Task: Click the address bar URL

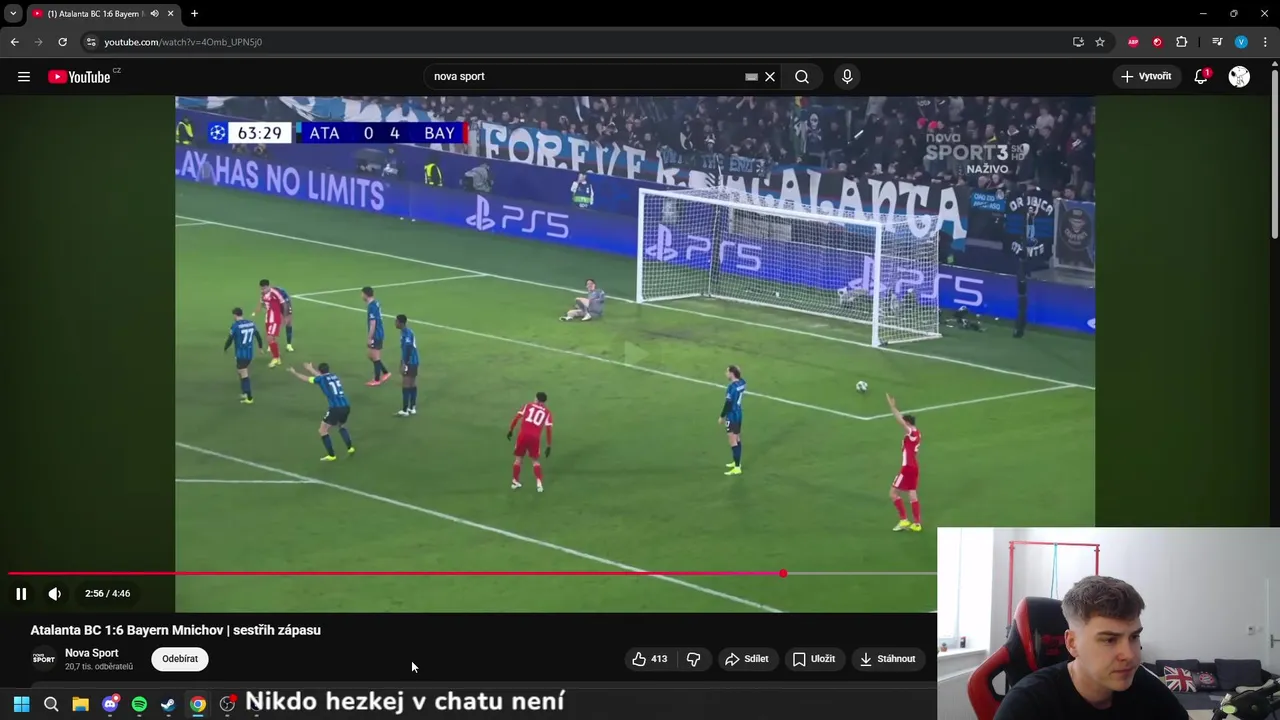Action: [183, 42]
